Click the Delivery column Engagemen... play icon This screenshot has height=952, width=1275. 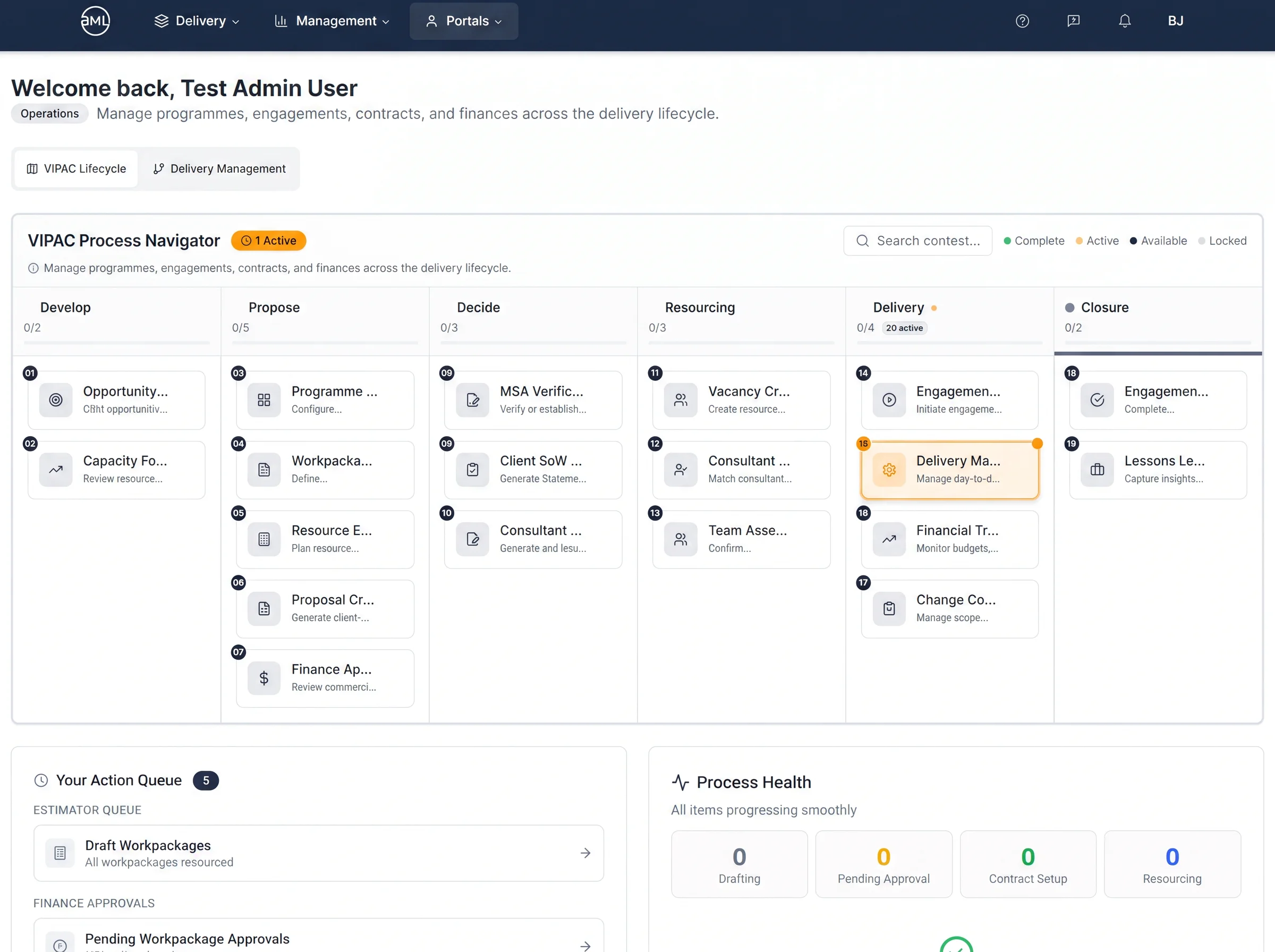click(889, 400)
